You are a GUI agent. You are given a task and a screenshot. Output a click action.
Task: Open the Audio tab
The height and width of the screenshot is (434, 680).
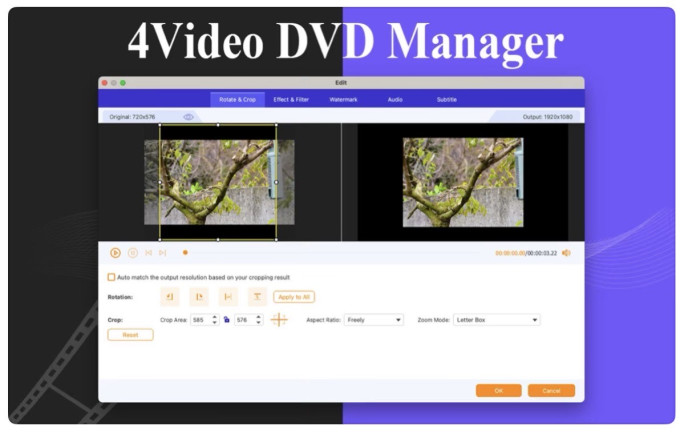(x=395, y=100)
